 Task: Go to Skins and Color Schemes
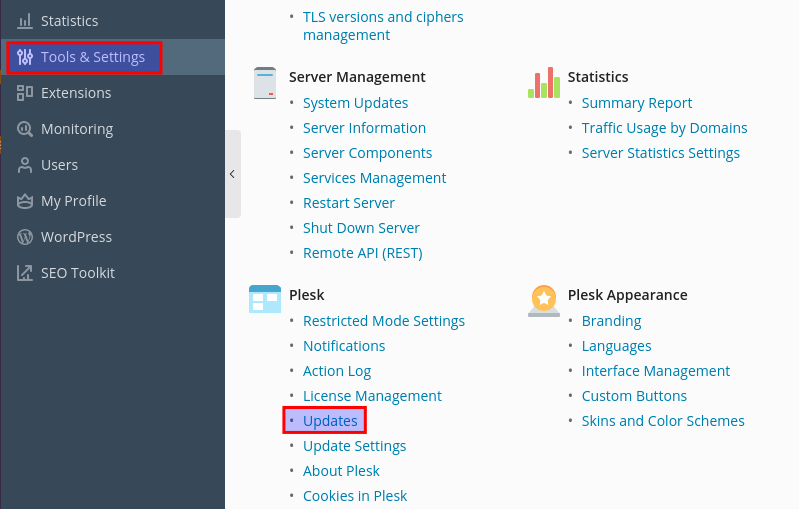662,421
